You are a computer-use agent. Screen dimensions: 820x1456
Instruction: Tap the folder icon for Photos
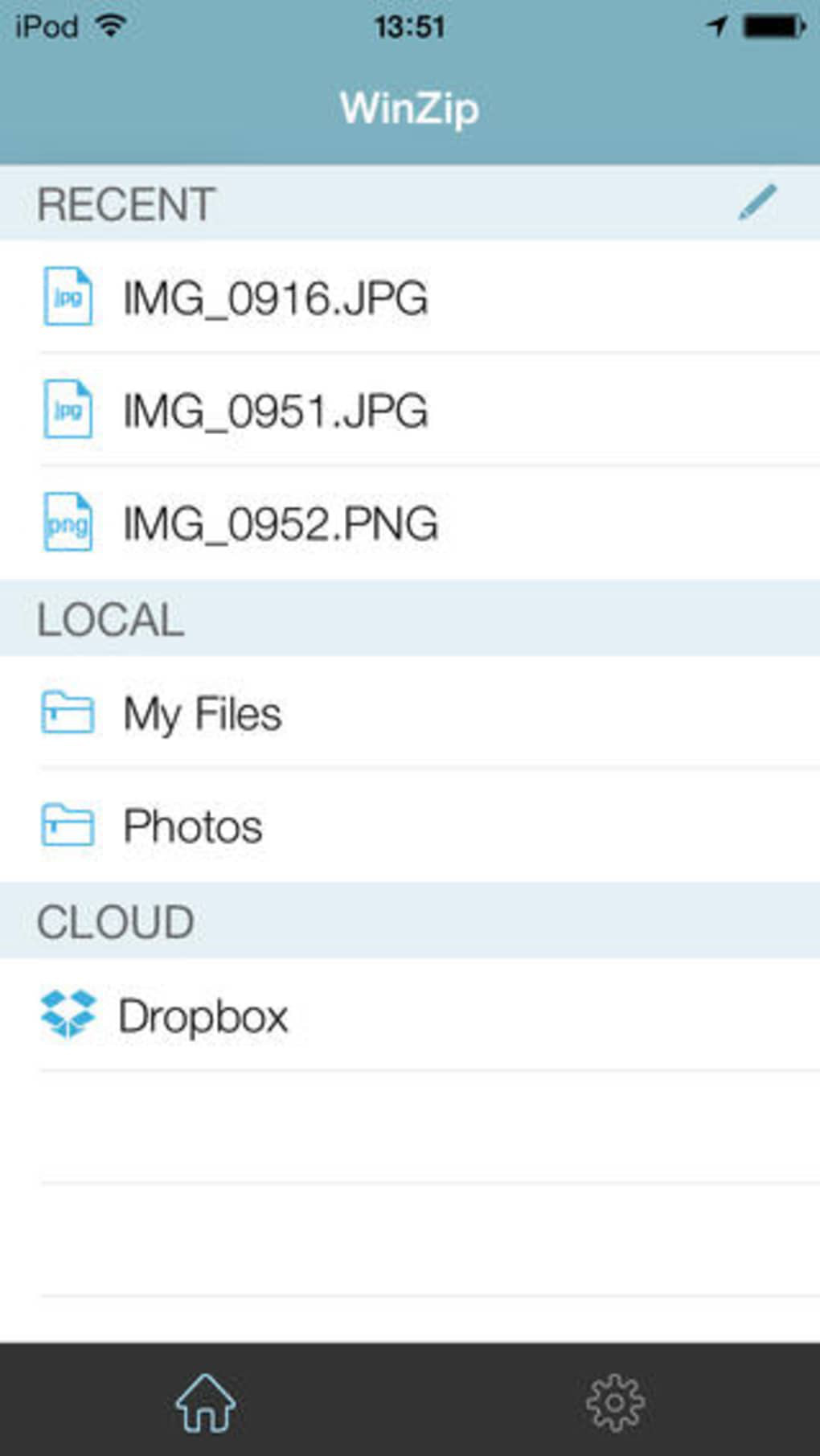pos(68,825)
